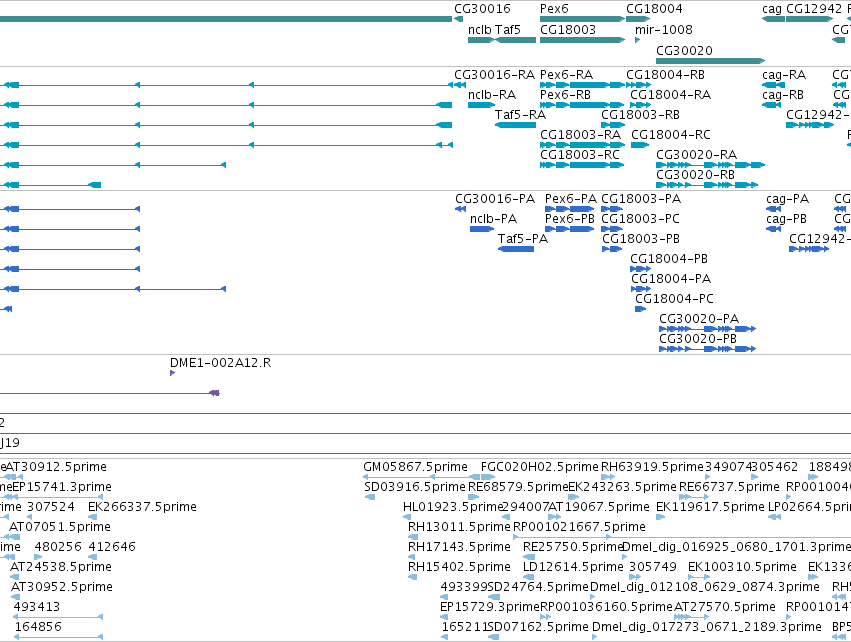
Task: Click EST label RP001021667.5prime
Action: point(579,526)
